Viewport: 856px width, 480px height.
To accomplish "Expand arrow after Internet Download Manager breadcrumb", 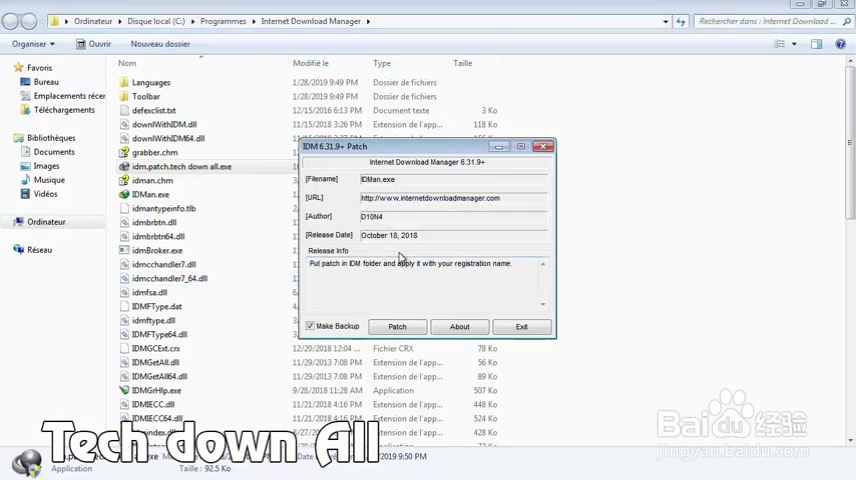I will click(368, 21).
